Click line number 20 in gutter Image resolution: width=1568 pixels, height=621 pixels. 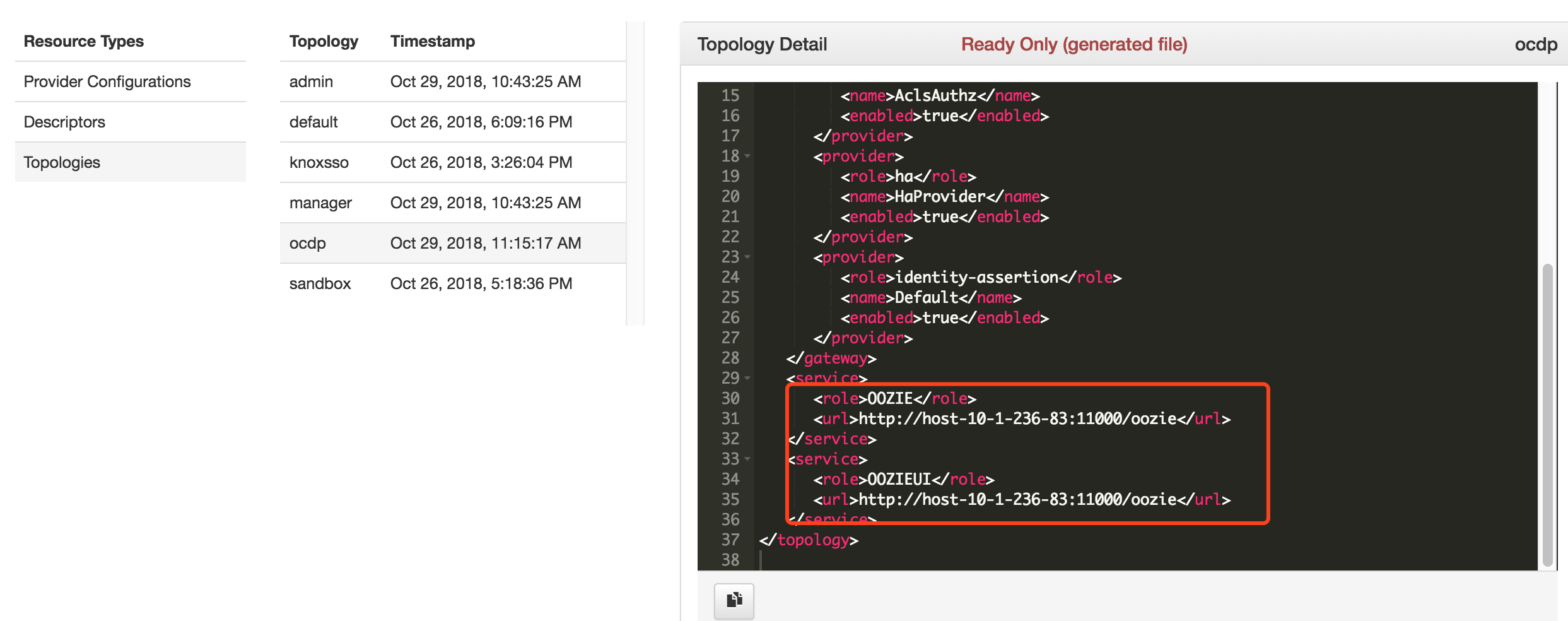[730, 196]
